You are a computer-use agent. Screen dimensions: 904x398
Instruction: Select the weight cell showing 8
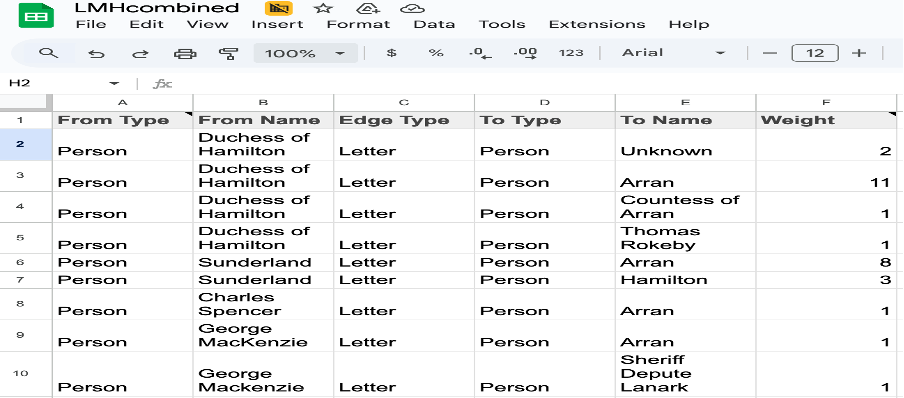tap(826, 262)
